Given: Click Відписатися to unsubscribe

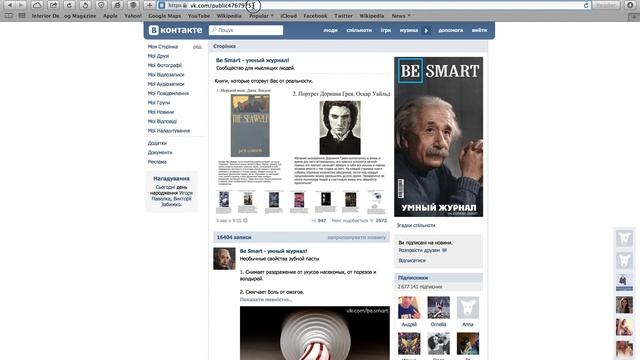Looking at the screenshot, I should point(412,260).
